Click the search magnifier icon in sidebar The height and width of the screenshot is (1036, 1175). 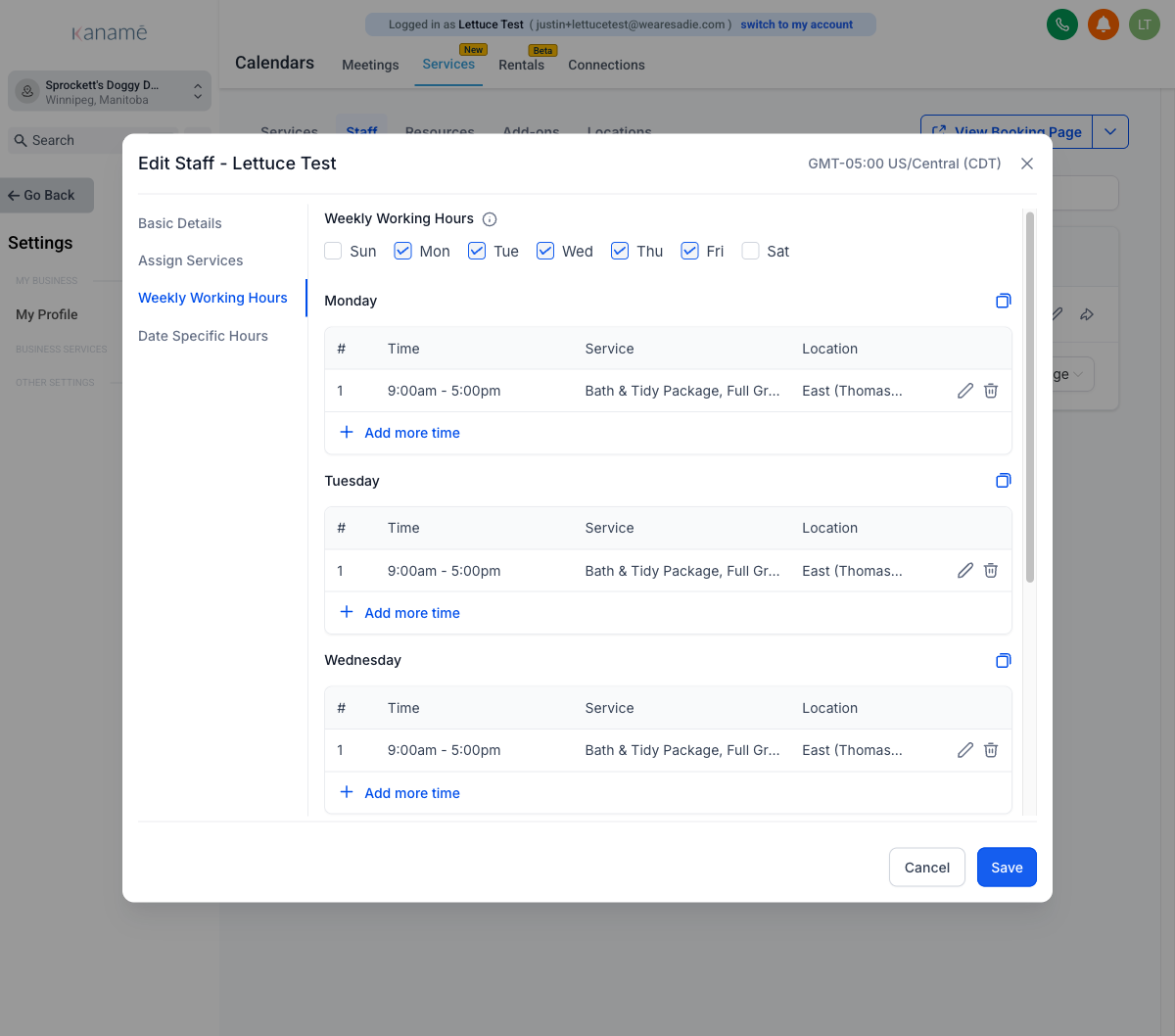tap(20, 140)
